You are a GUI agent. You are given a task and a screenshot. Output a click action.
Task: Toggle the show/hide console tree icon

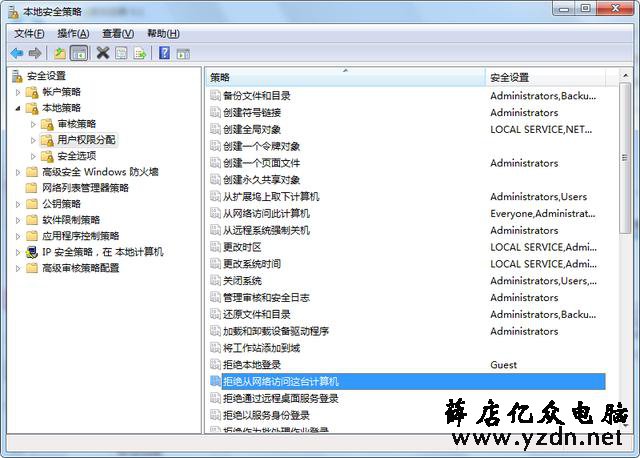tap(79, 53)
